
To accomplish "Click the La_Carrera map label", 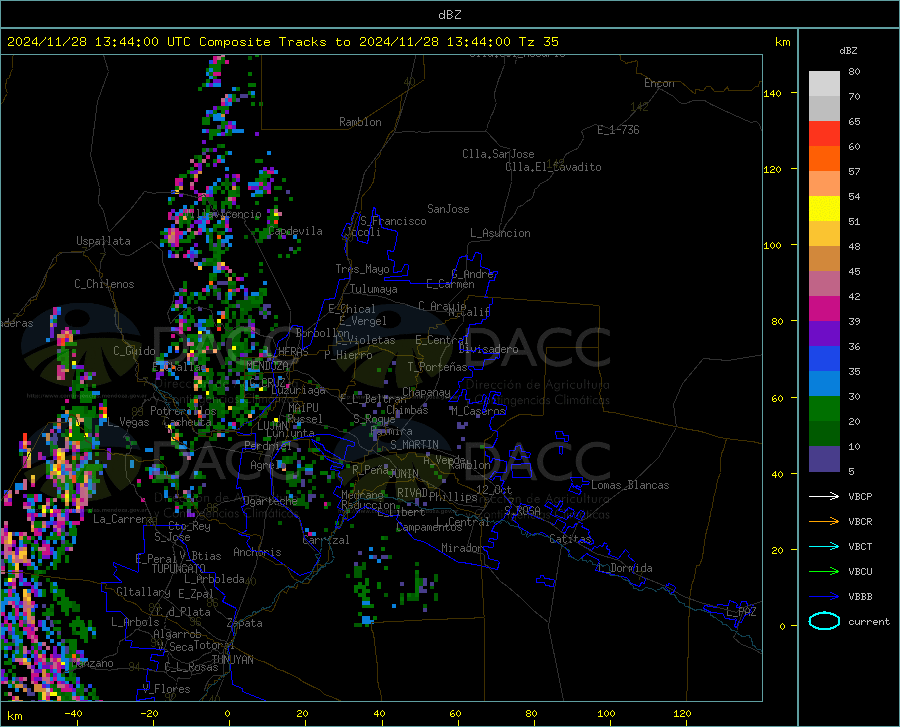I will coord(123,519).
